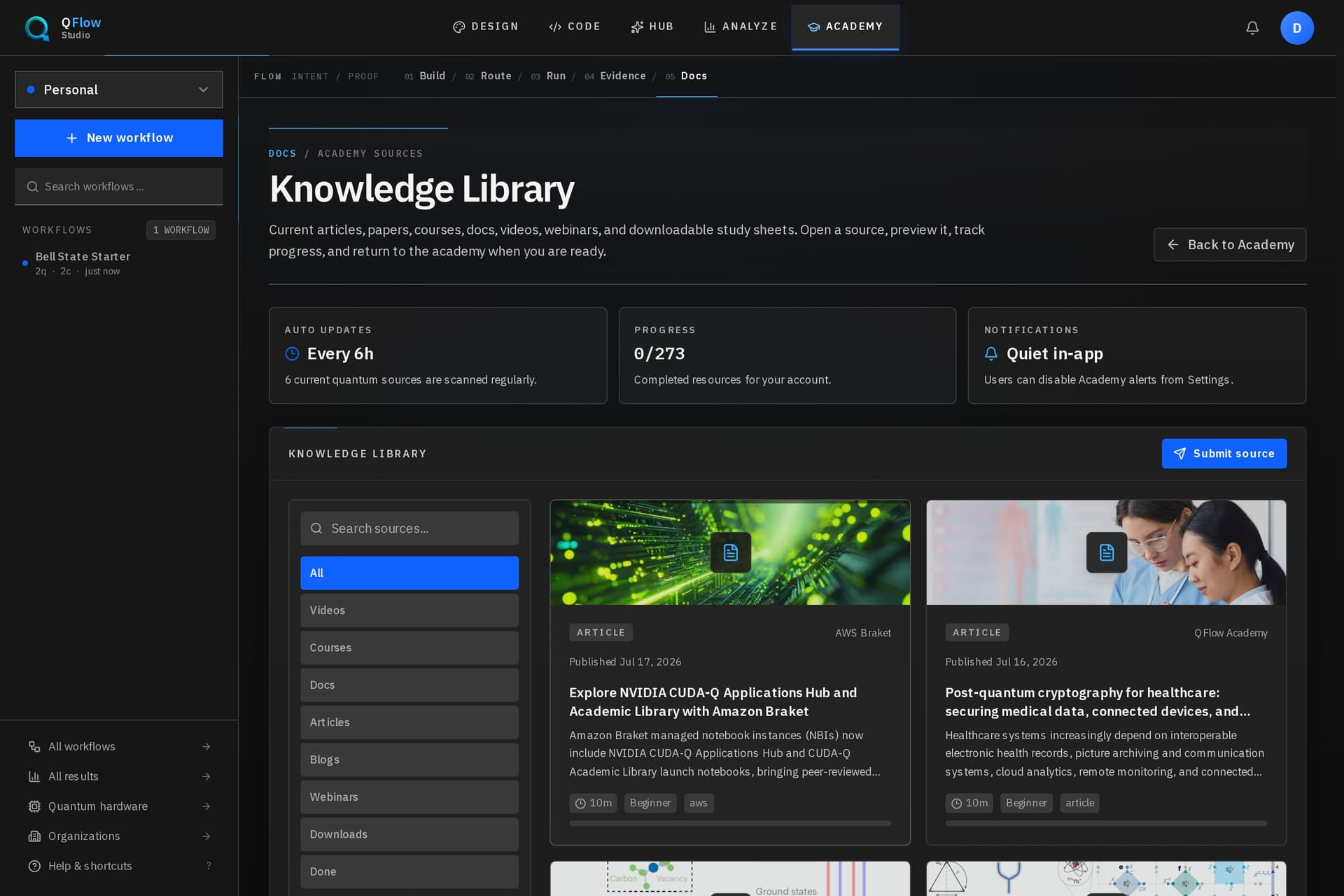Click the 10m clock tag on NVIDIA article

[594, 803]
